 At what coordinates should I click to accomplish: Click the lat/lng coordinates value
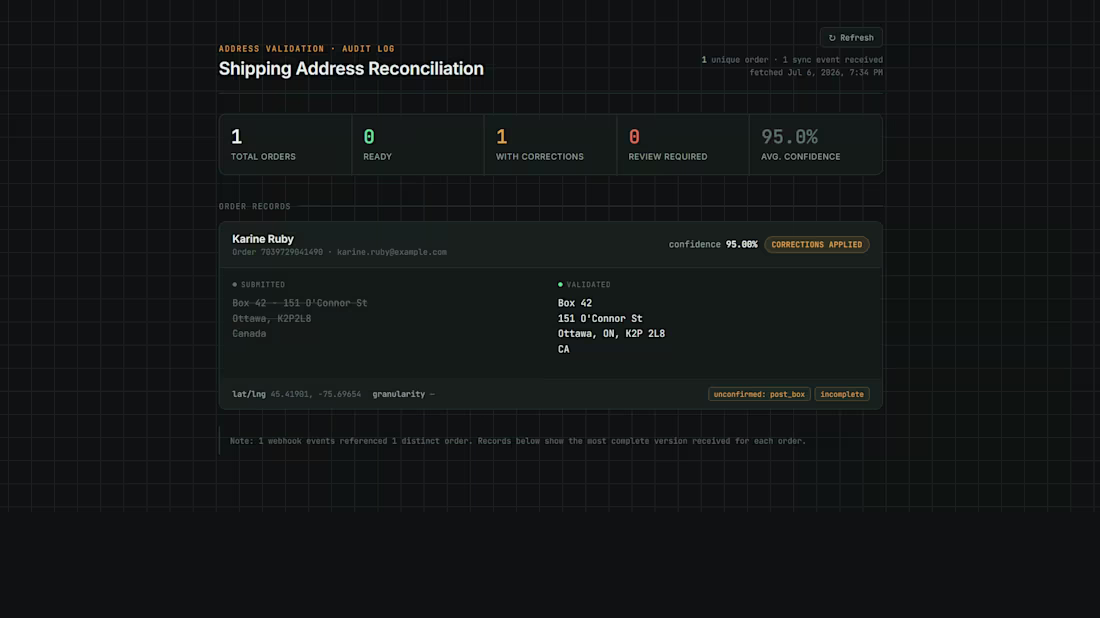point(316,394)
